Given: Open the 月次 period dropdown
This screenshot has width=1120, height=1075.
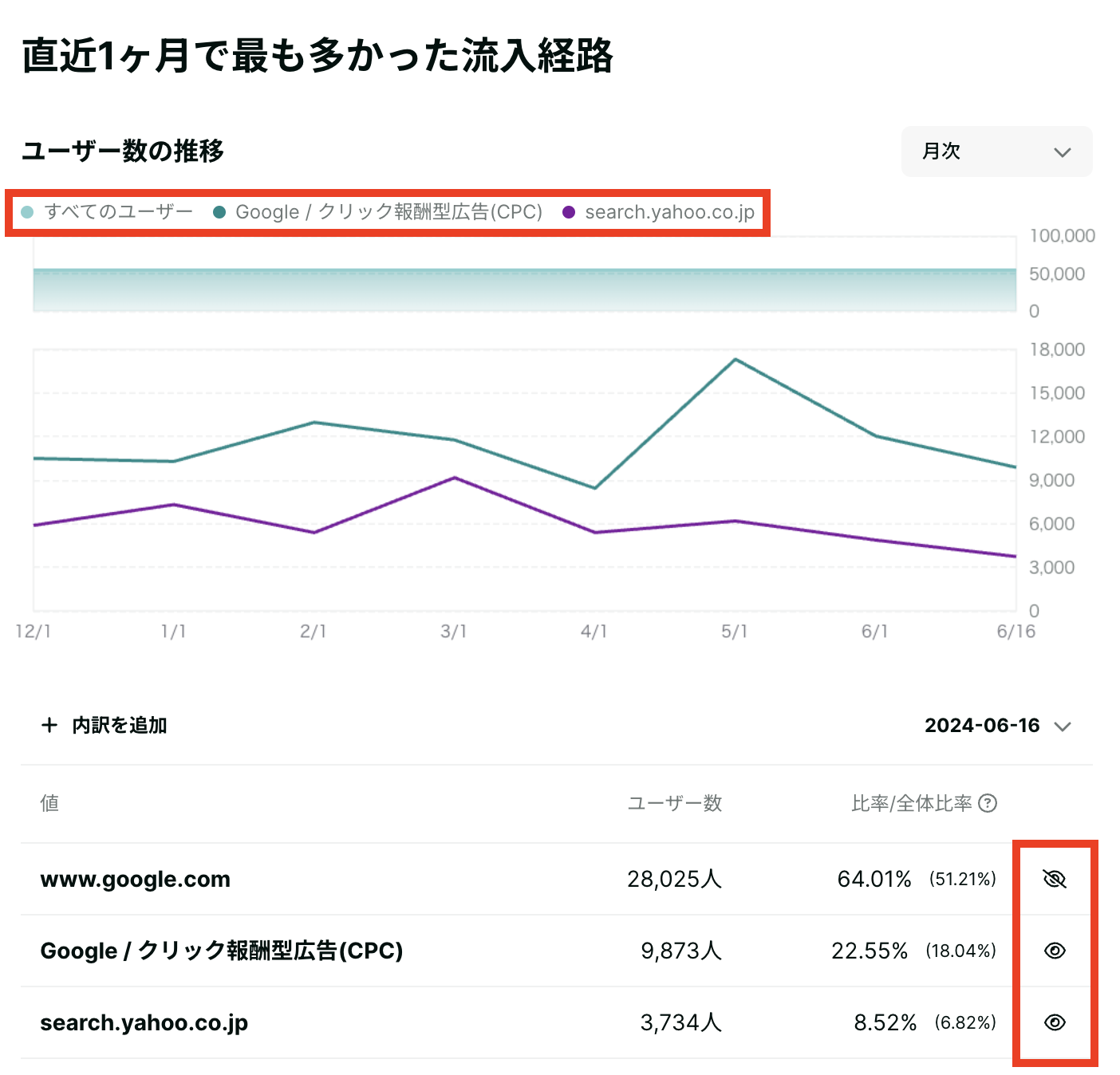Looking at the screenshot, I should 996,152.
